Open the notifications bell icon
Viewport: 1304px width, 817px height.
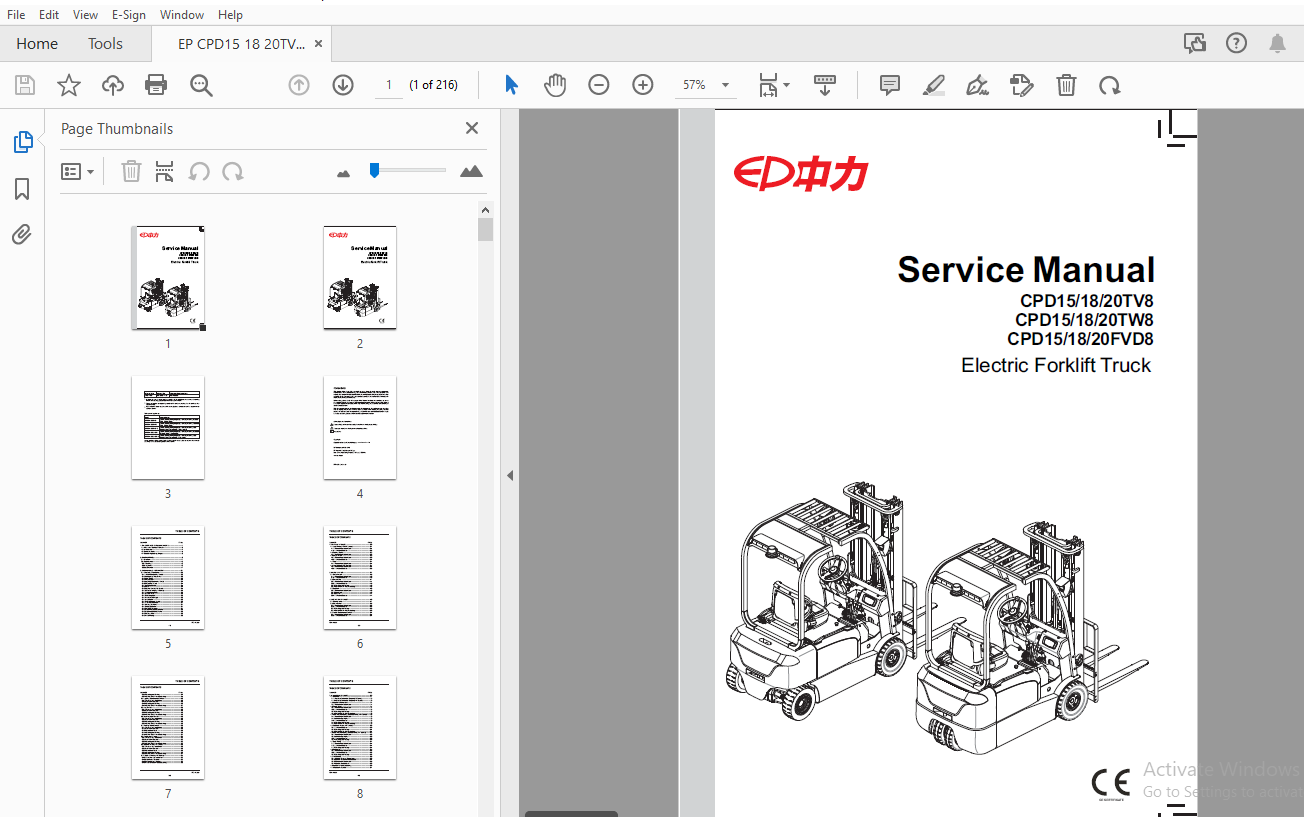(x=1278, y=43)
